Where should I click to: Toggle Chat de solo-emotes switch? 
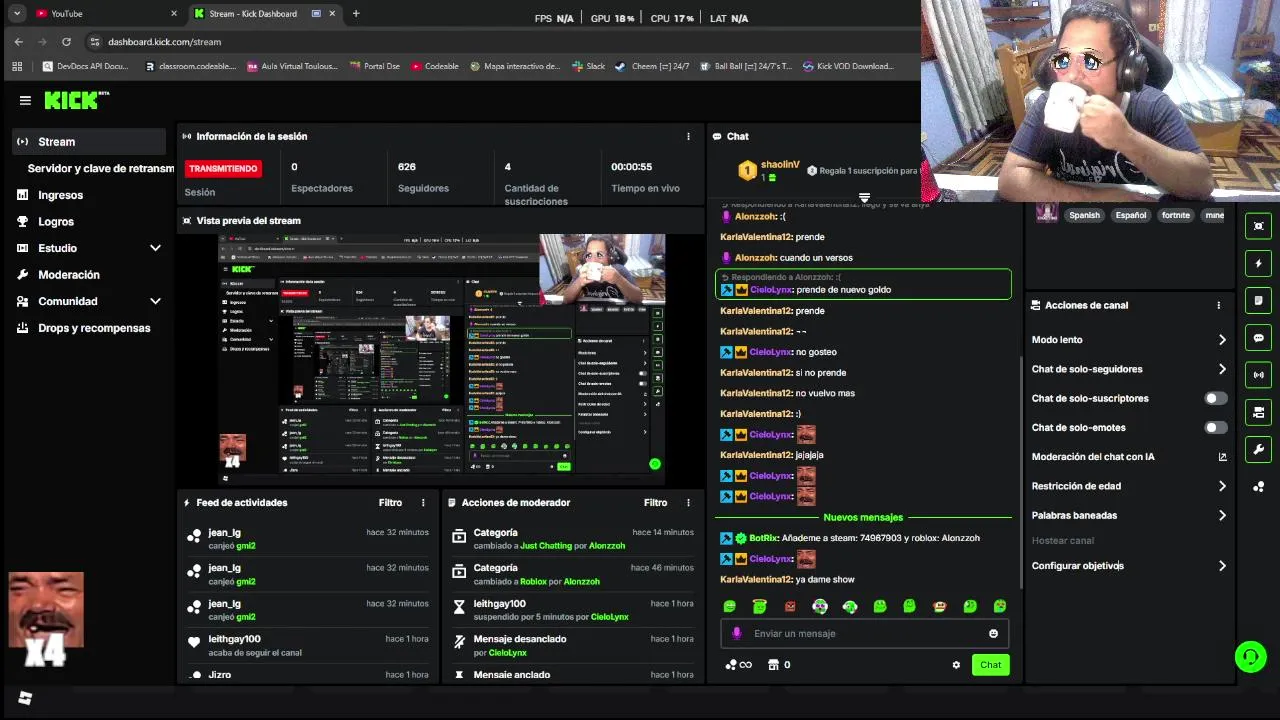tap(1215, 427)
